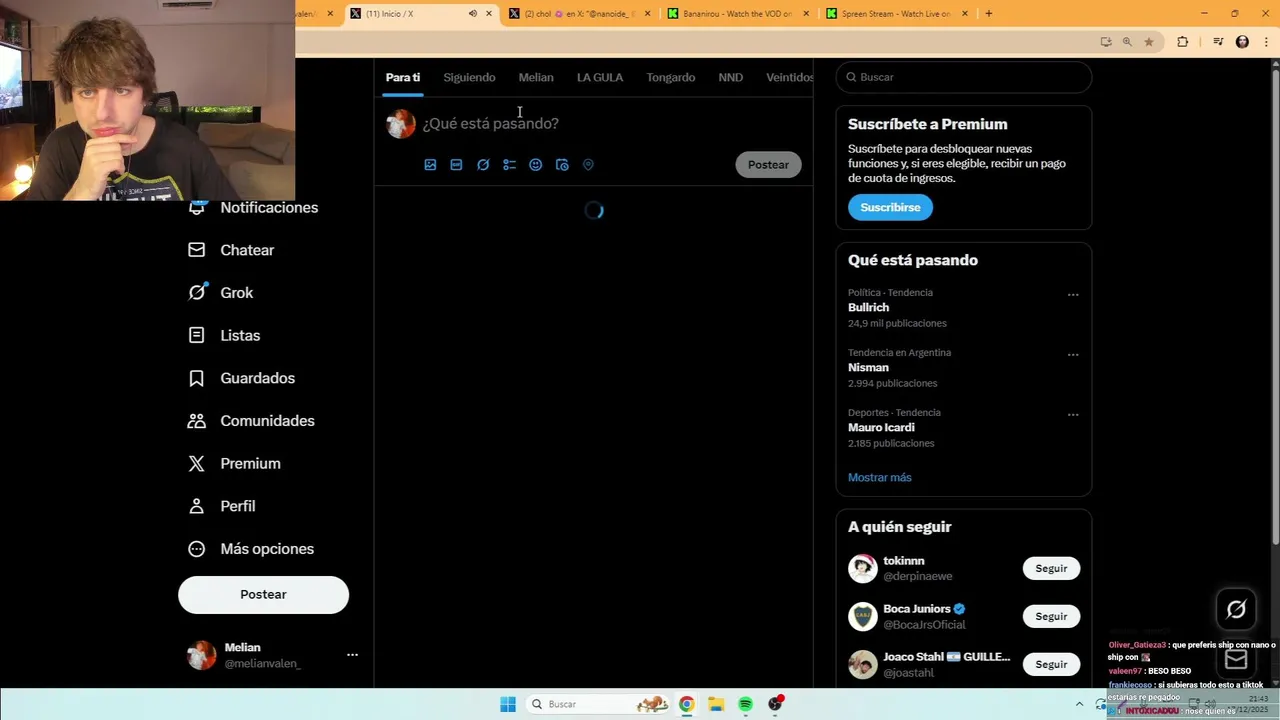The height and width of the screenshot is (720, 1280).
Task: Follow Boca Juniors with Seguir
Action: coord(1051,616)
